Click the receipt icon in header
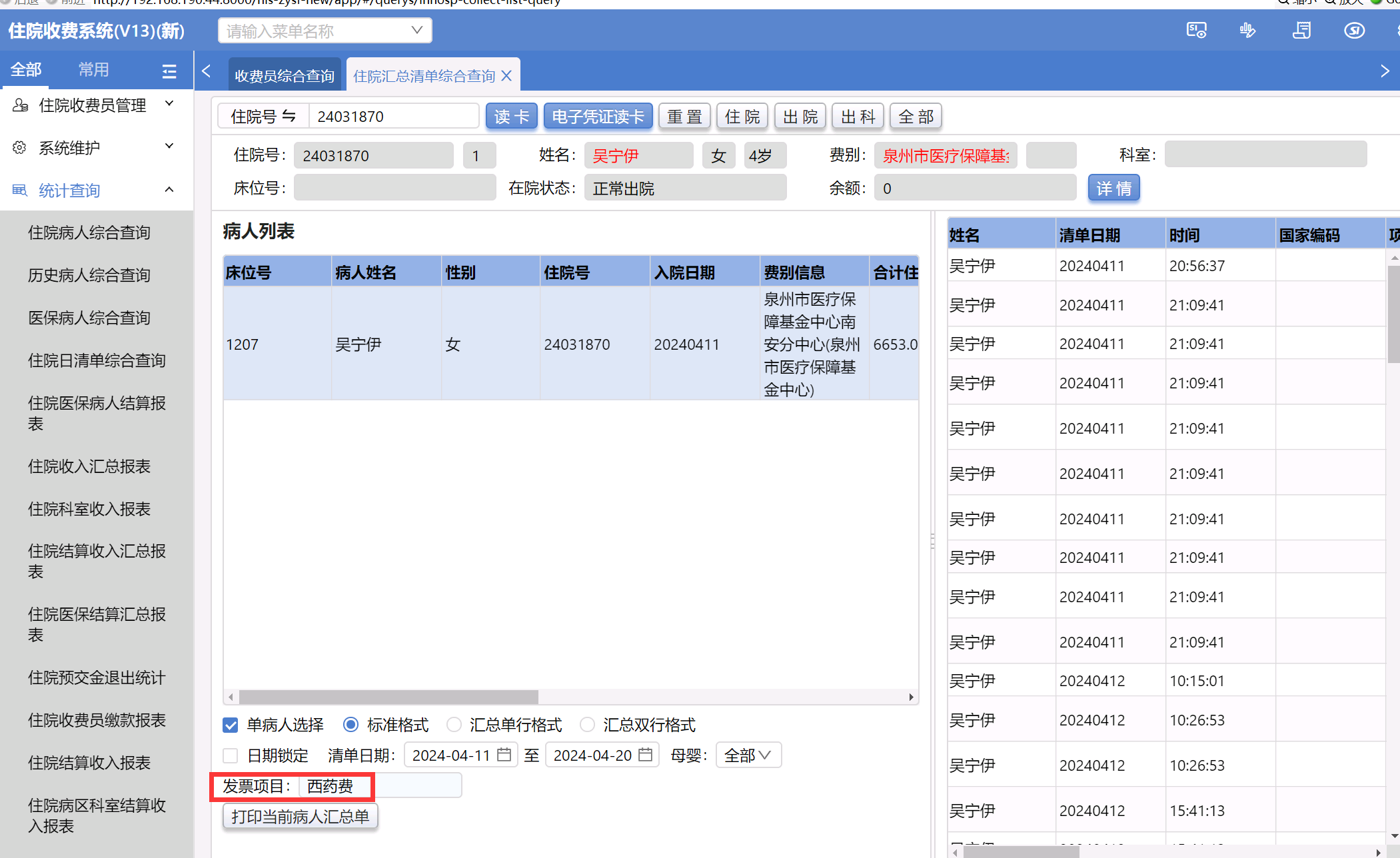 click(1301, 31)
